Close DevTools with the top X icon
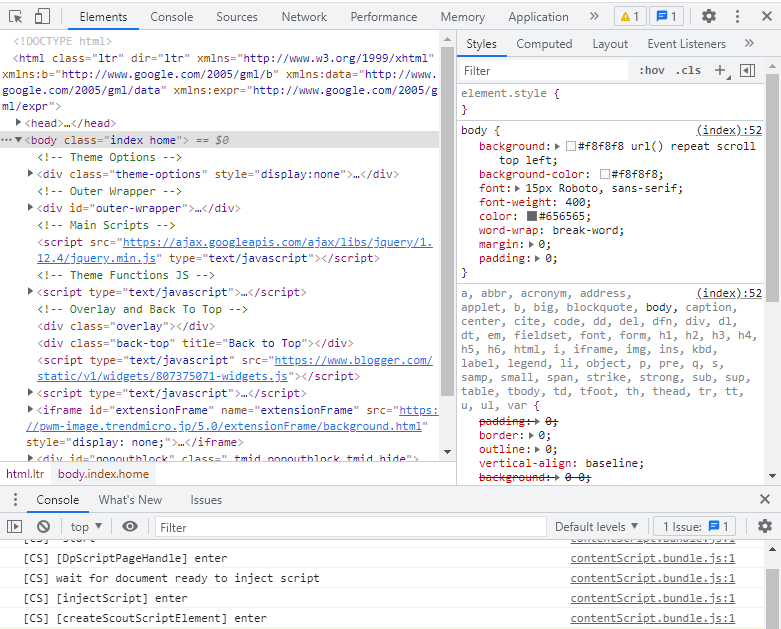The width and height of the screenshot is (781, 629). pos(767,16)
